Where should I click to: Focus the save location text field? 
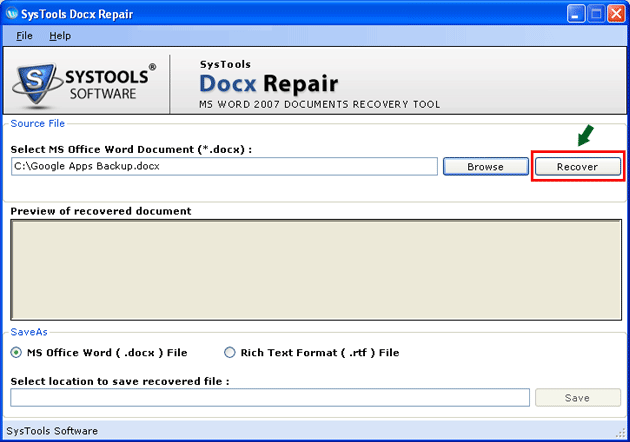point(270,398)
